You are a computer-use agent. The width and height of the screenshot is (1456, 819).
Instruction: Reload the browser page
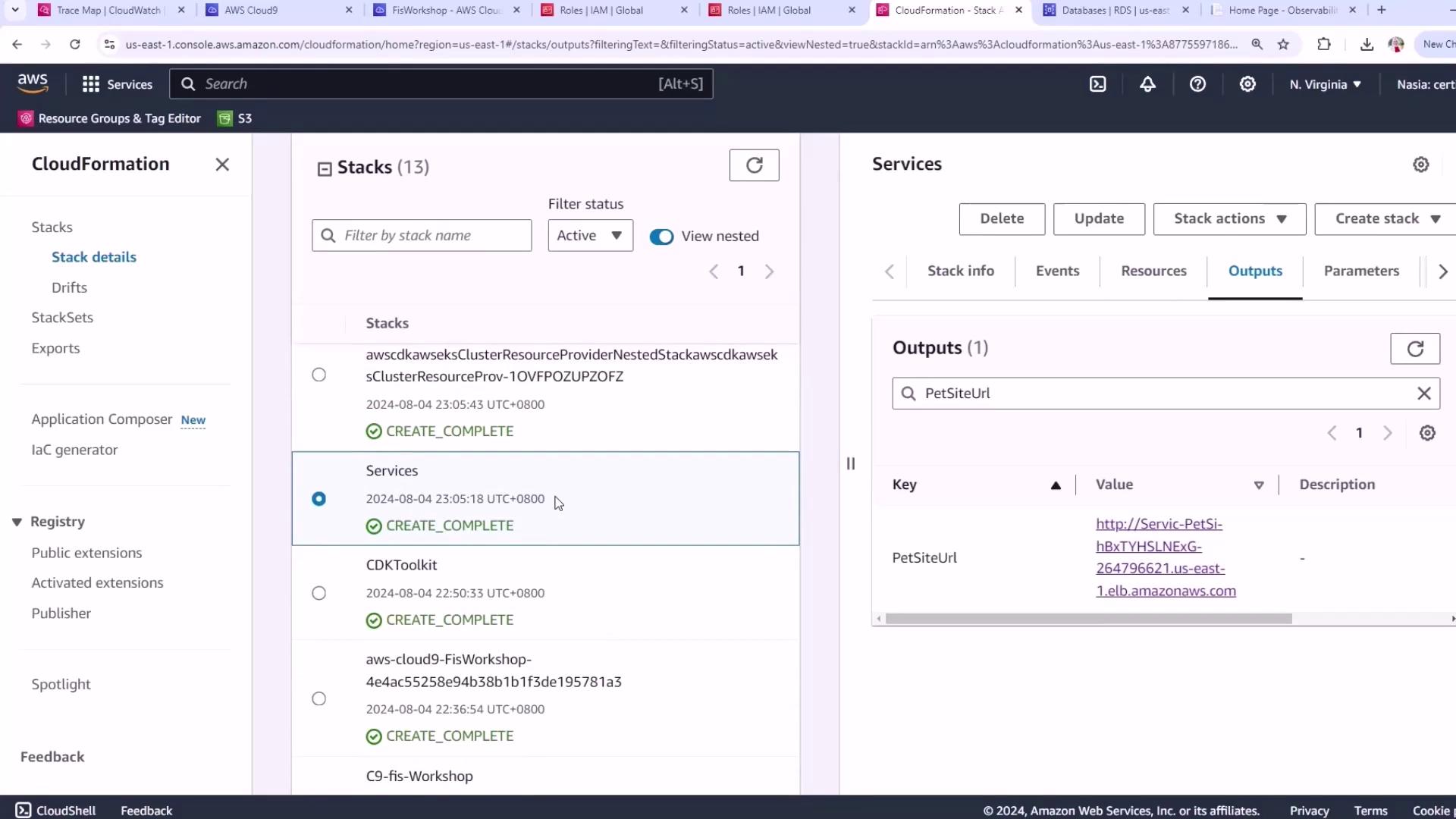click(x=74, y=45)
